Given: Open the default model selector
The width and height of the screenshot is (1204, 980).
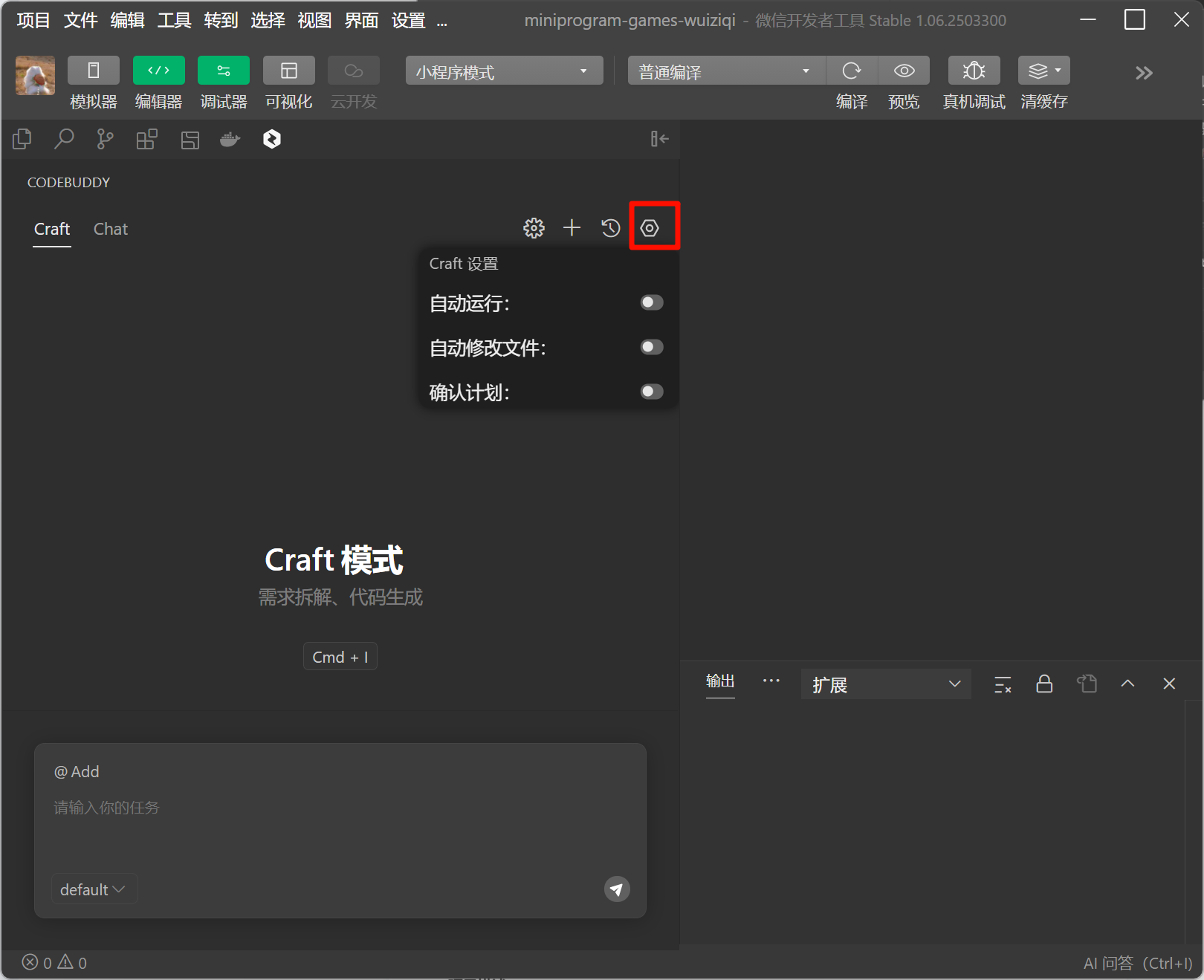Looking at the screenshot, I should coord(93,889).
